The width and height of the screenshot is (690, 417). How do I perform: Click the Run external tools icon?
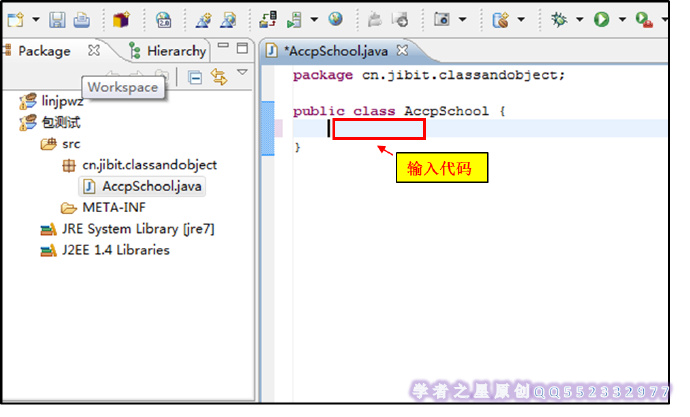644,20
